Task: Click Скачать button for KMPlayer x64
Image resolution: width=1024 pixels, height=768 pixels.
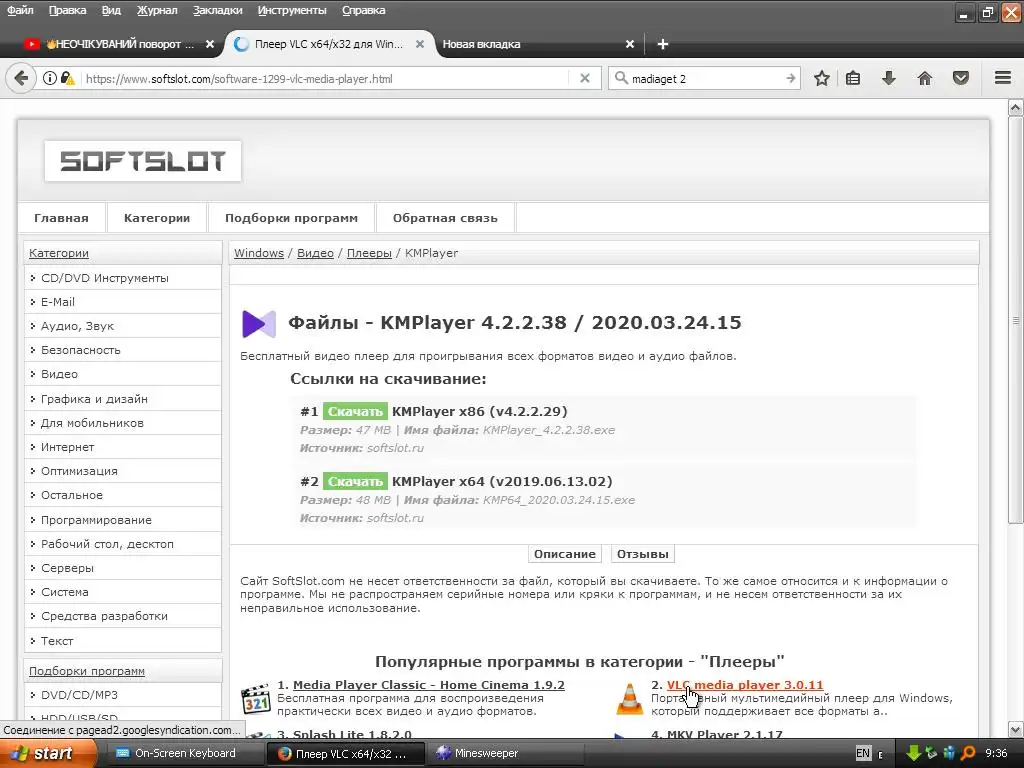Action: 355,481
